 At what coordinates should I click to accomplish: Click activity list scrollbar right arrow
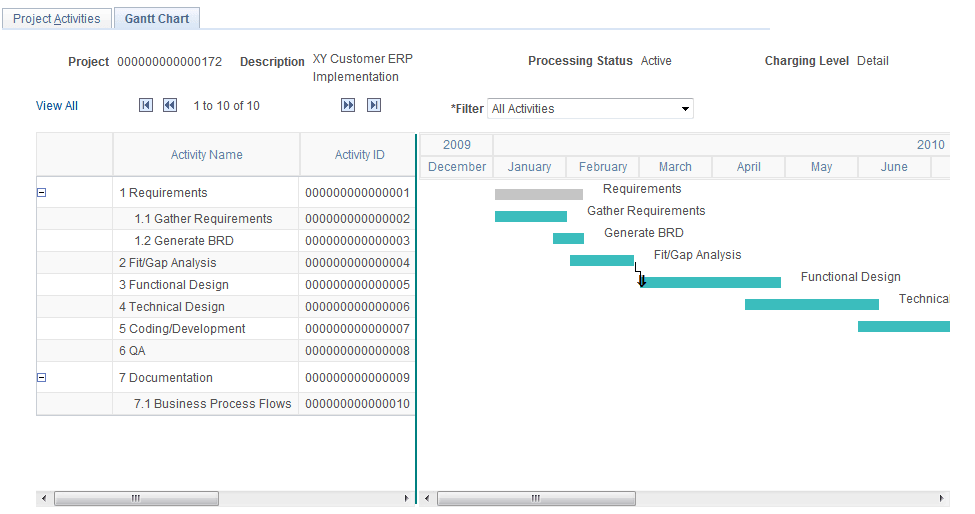point(407,498)
